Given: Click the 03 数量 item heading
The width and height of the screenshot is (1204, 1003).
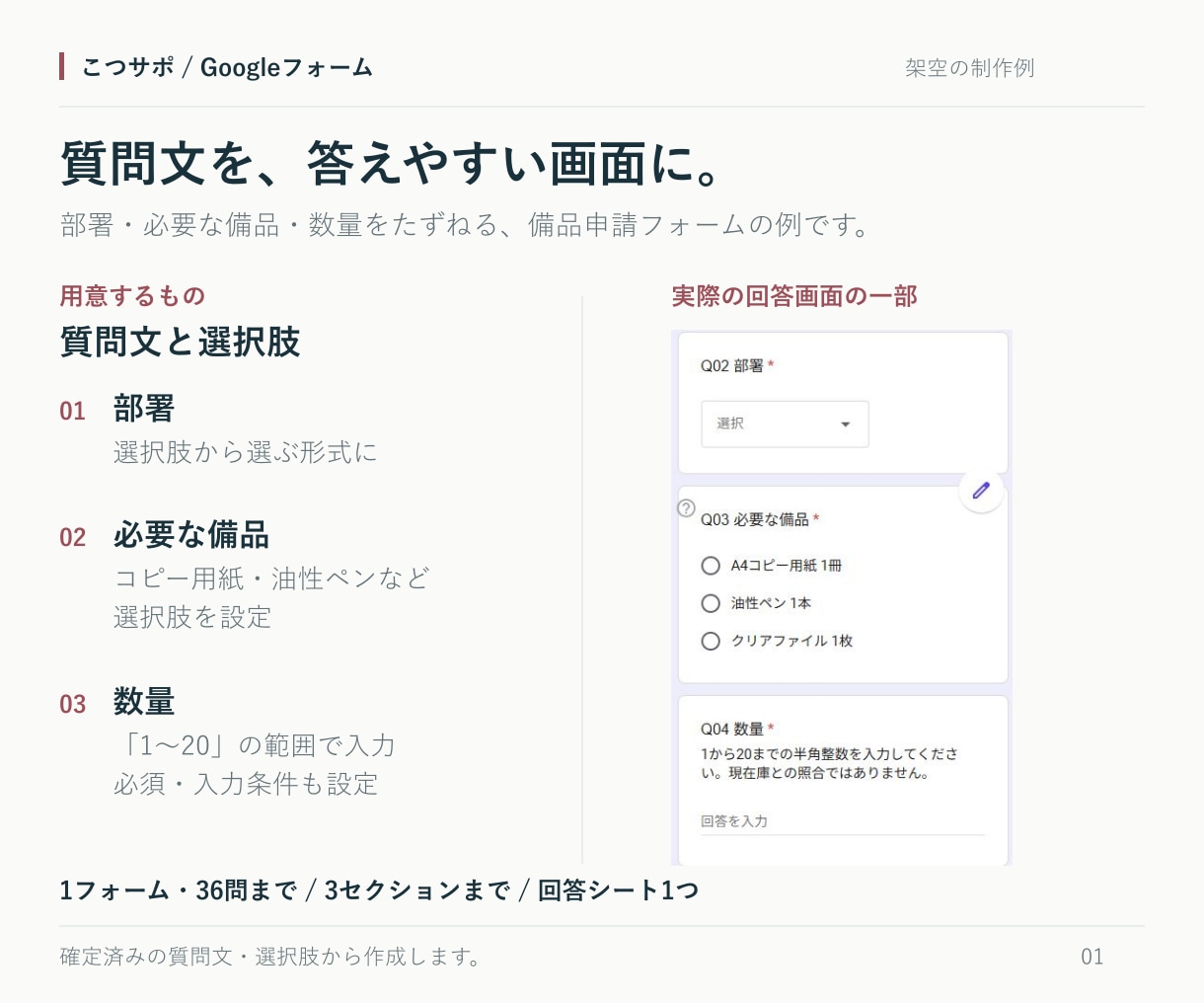Looking at the screenshot, I should click(x=117, y=702).
